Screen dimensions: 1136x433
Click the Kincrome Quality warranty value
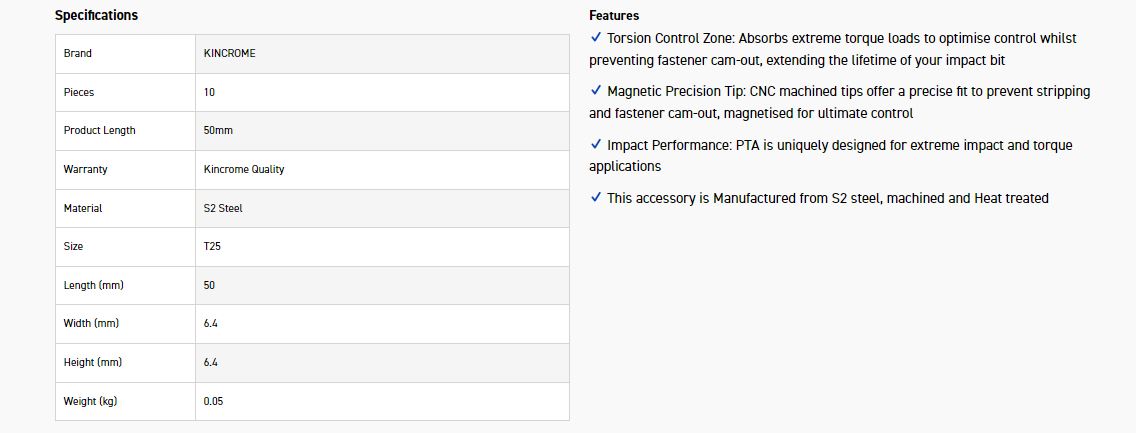(x=244, y=169)
